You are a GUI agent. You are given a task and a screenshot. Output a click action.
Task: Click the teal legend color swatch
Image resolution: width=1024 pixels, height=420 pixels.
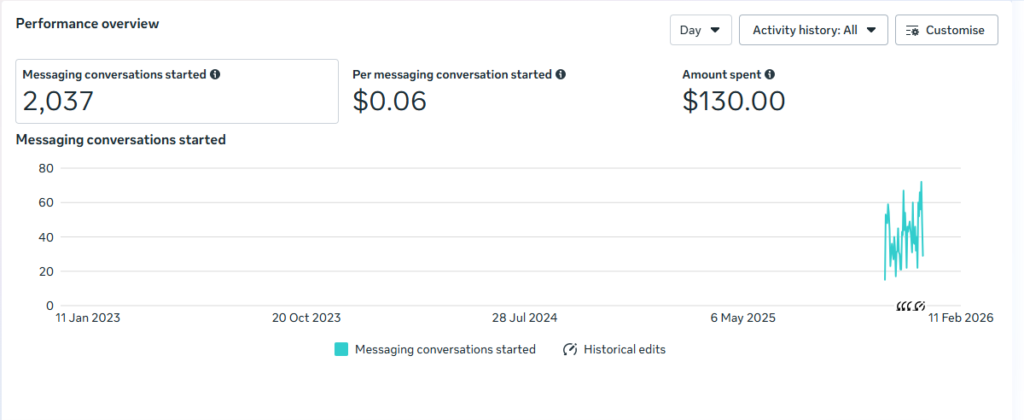coord(341,350)
